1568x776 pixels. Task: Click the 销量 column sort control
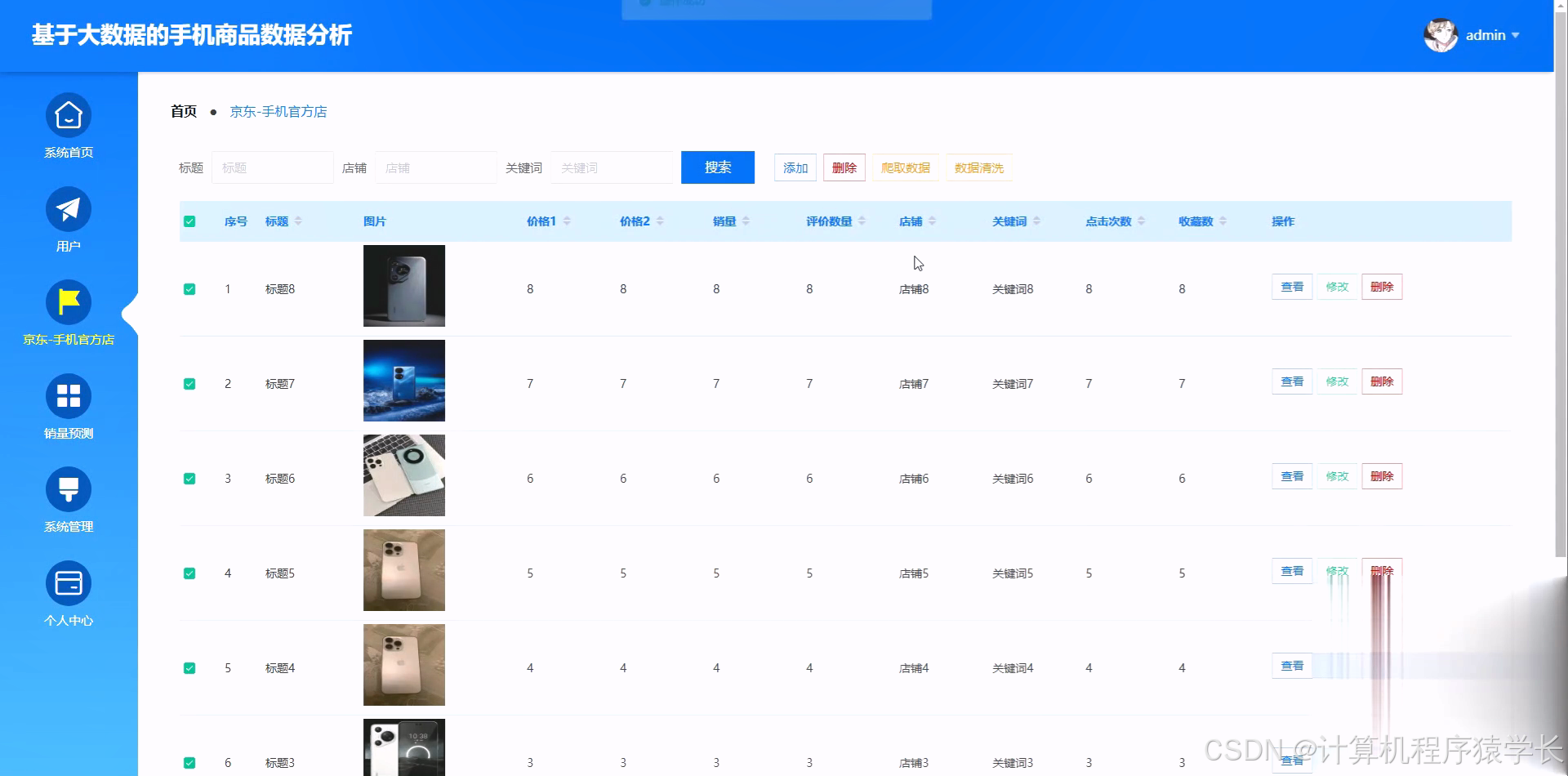point(747,221)
